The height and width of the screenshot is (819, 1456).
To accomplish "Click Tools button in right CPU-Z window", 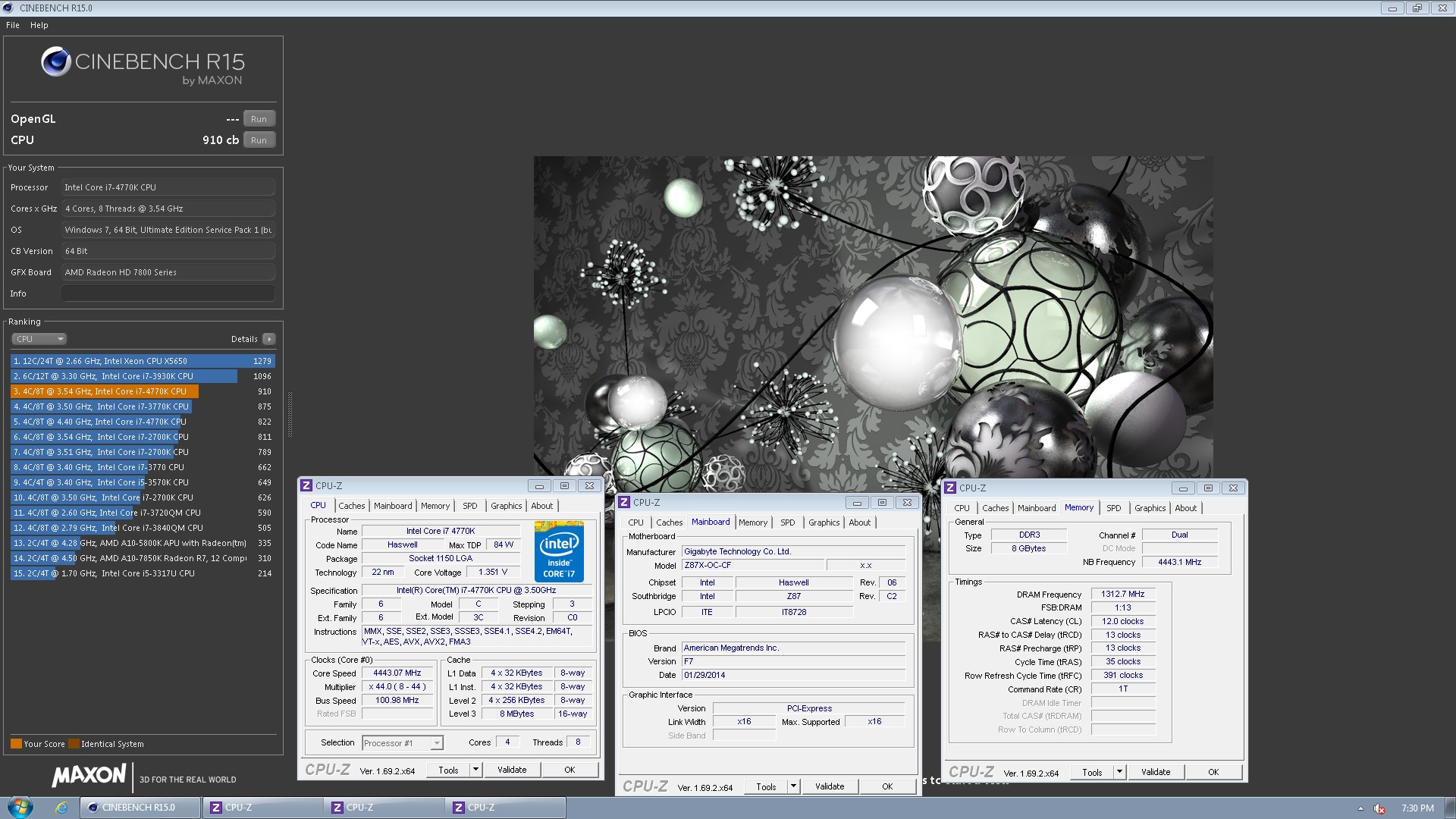I will [1092, 772].
